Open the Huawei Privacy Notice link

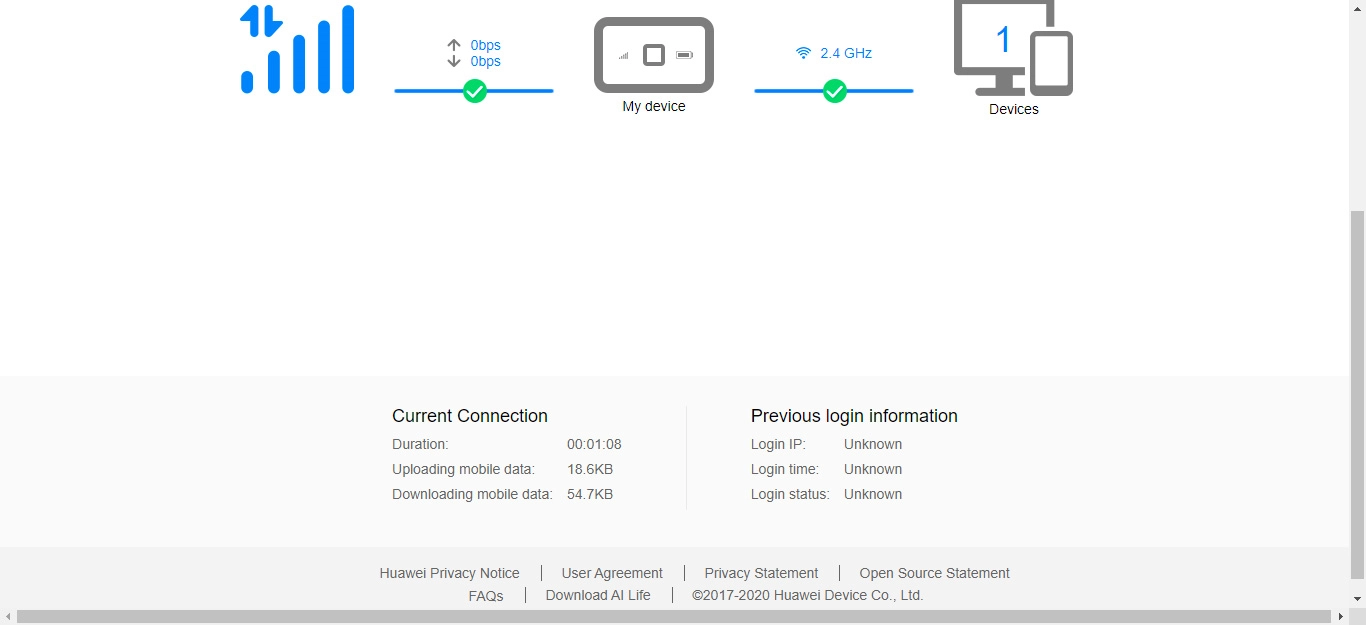449,573
